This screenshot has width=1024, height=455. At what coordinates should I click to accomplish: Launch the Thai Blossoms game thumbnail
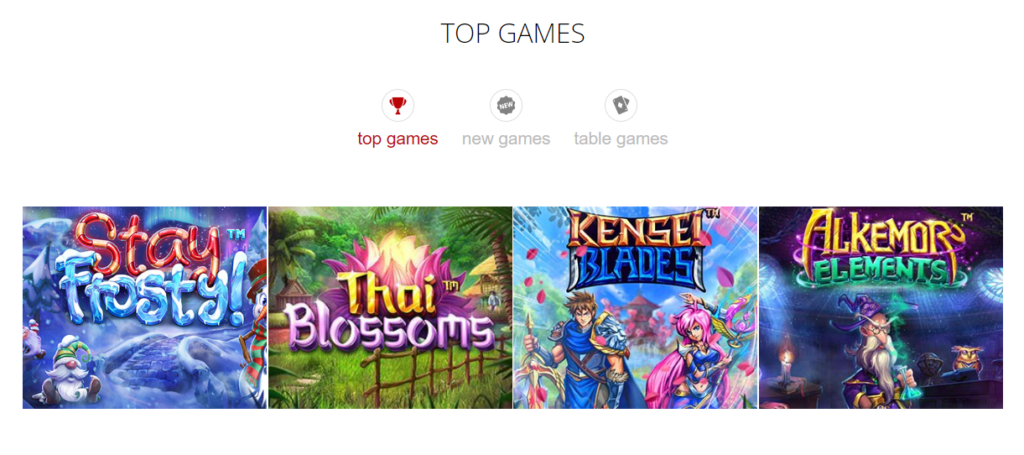391,307
